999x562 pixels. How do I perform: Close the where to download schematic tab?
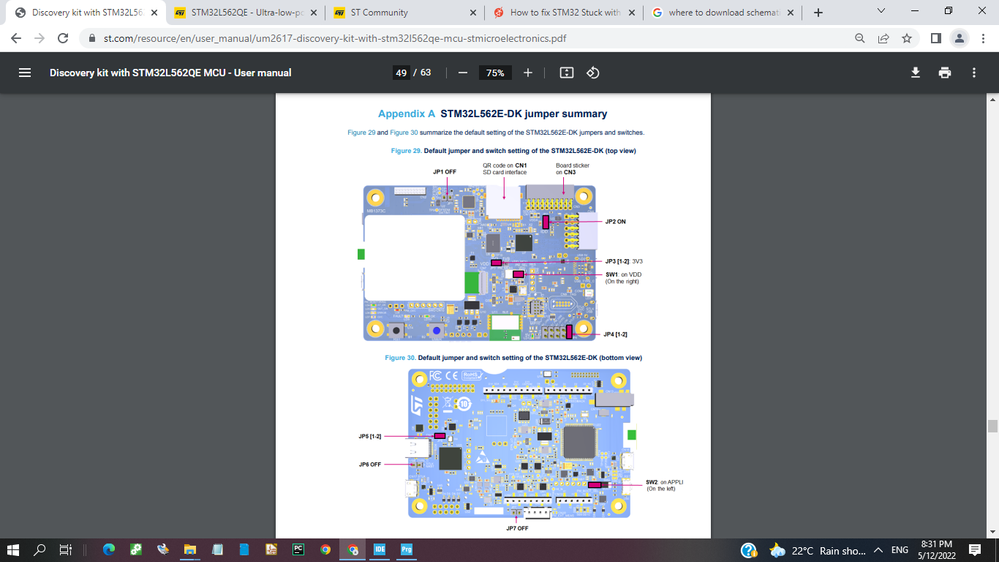[x=791, y=13]
